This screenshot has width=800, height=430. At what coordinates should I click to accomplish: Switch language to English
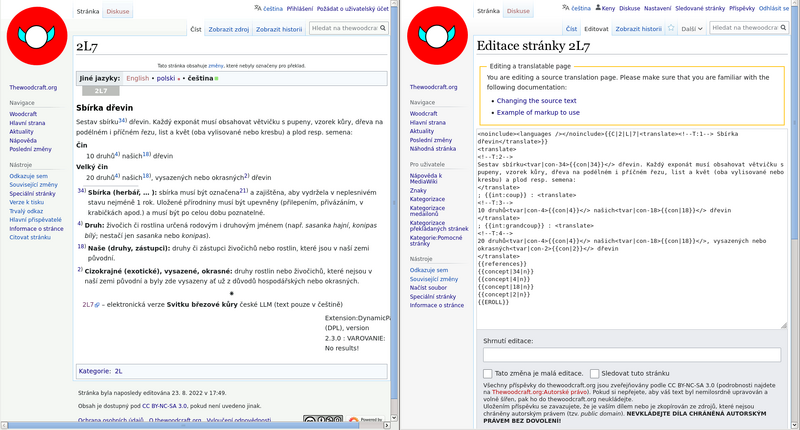(x=138, y=78)
